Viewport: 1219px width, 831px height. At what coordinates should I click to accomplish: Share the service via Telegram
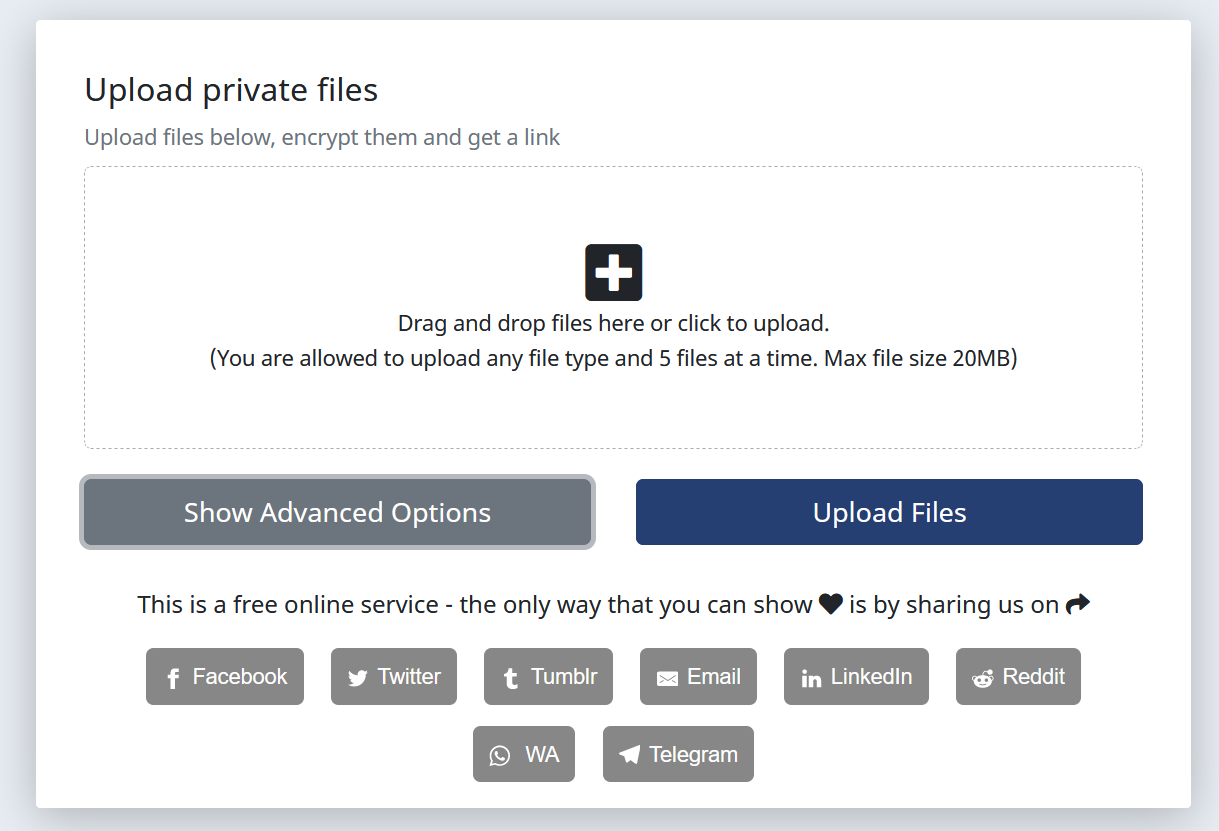coord(678,754)
